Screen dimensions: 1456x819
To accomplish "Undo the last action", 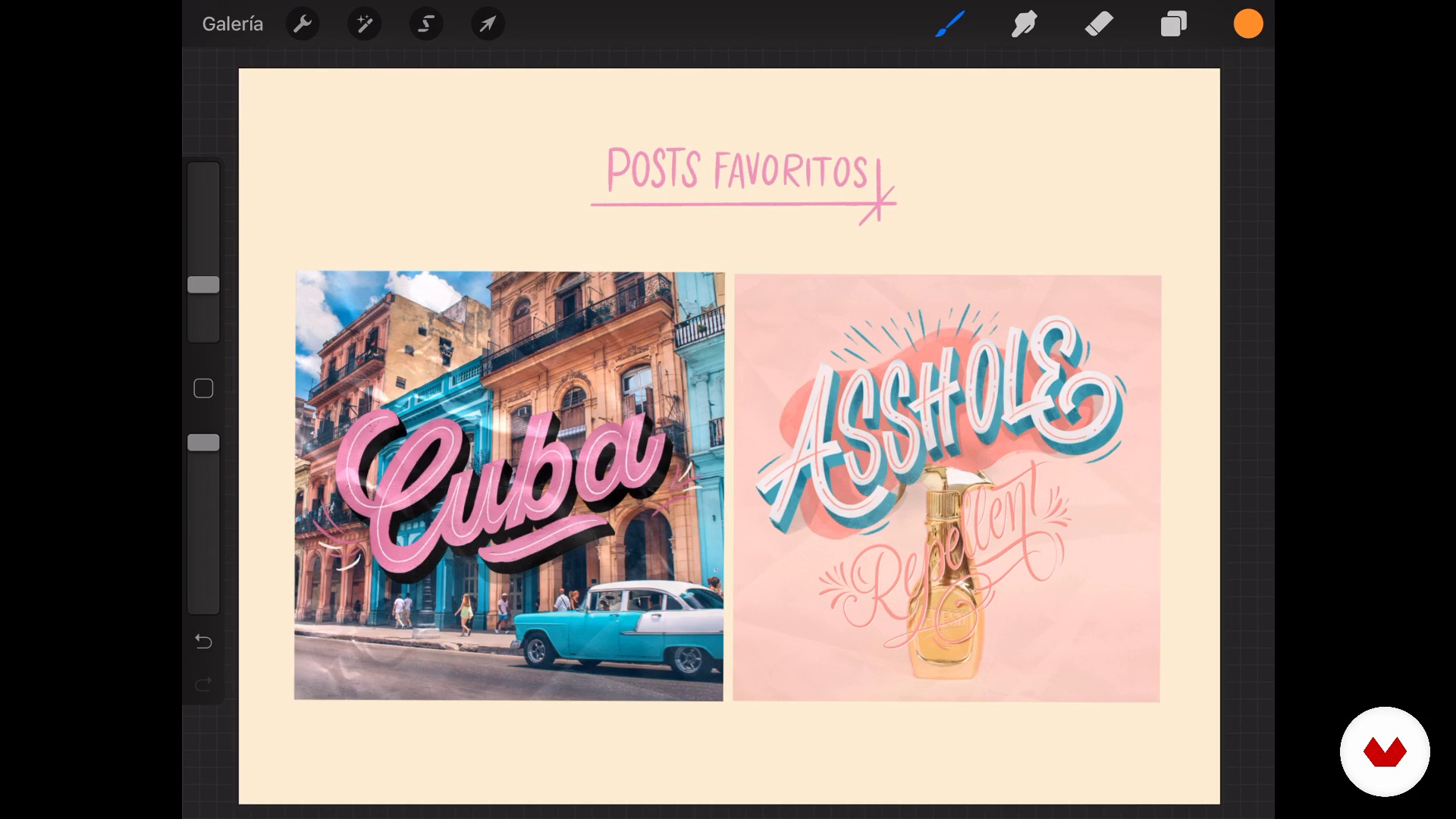I will click(203, 642).
